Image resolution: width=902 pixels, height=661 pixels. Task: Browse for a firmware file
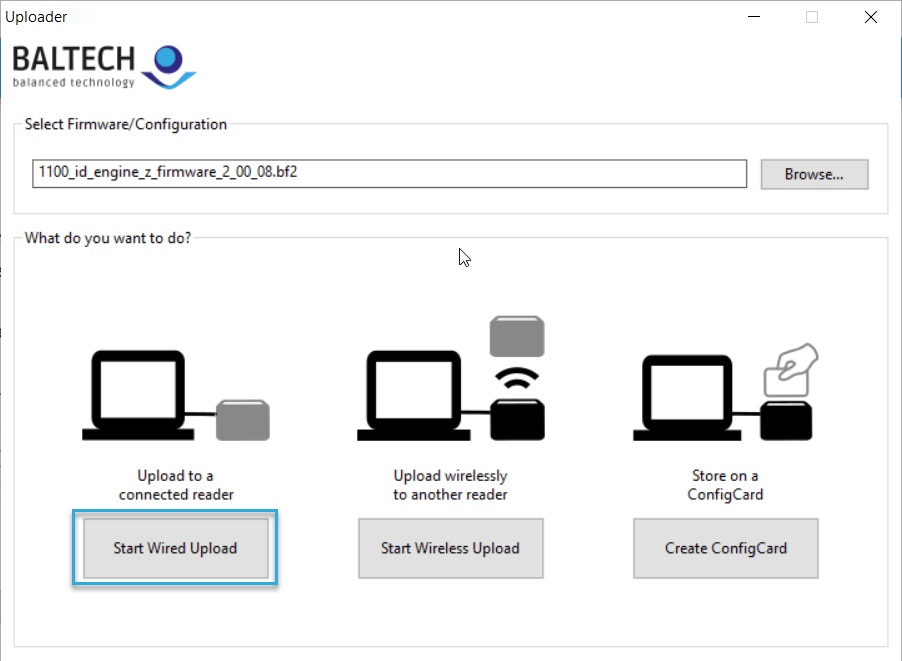[x=814, y=174]
